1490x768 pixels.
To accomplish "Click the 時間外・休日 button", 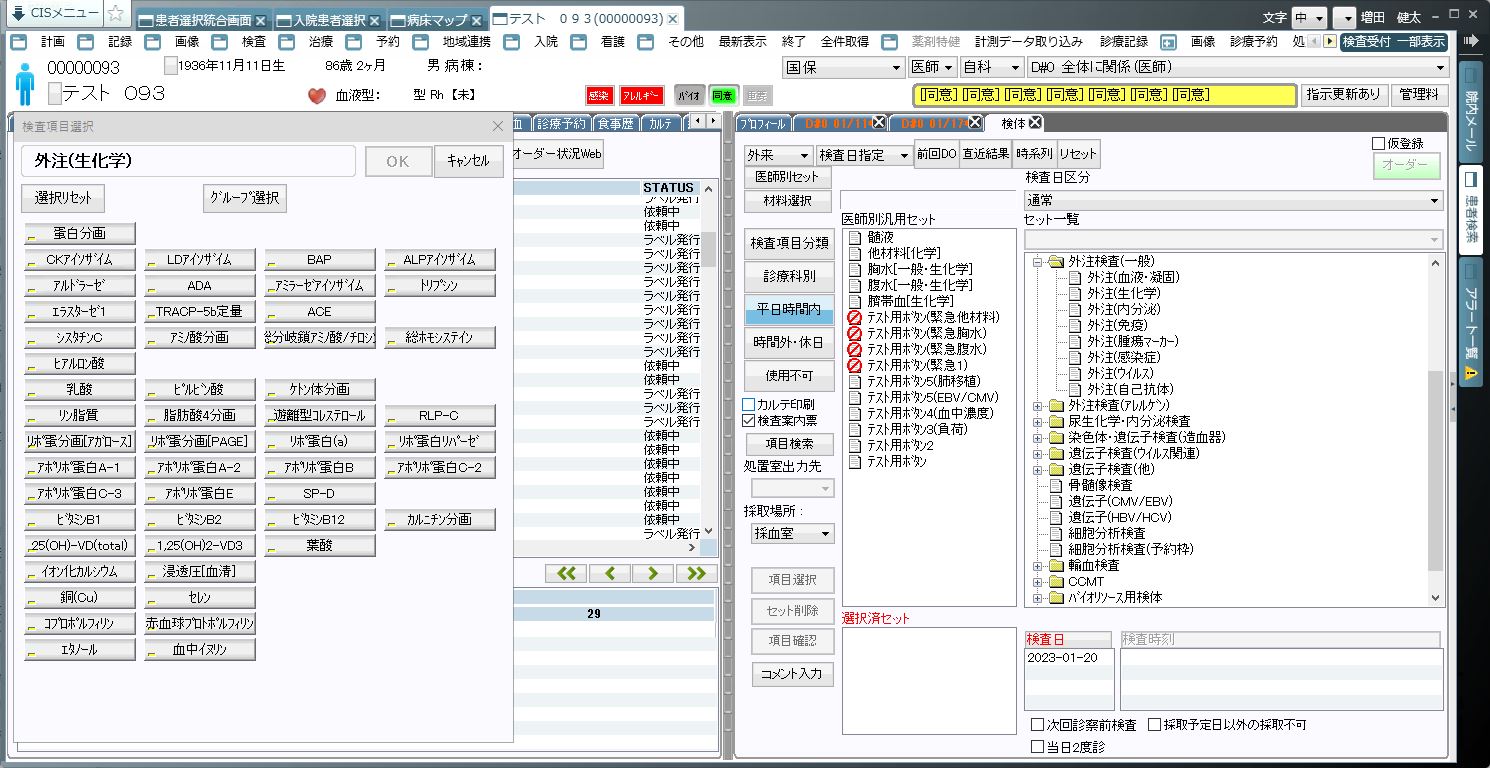I will (789, 342).
